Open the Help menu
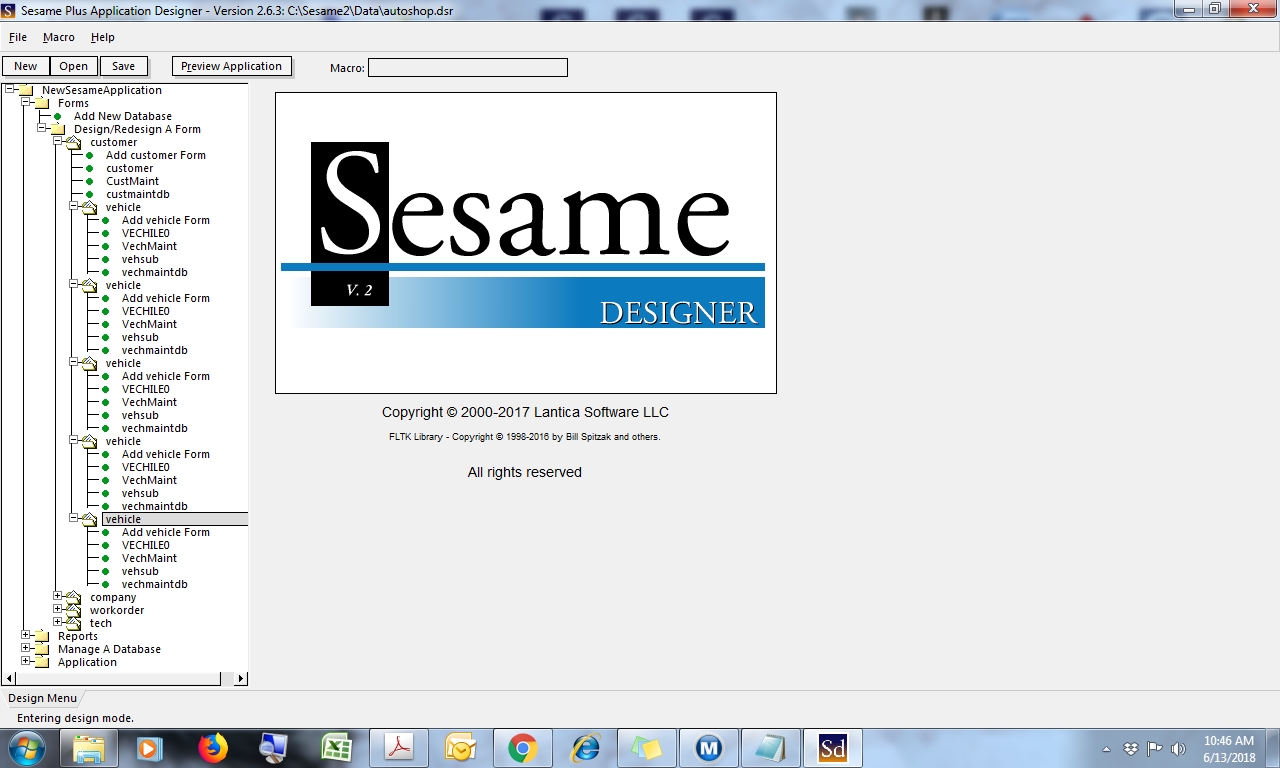1280x768 pixels. (103, 37)
